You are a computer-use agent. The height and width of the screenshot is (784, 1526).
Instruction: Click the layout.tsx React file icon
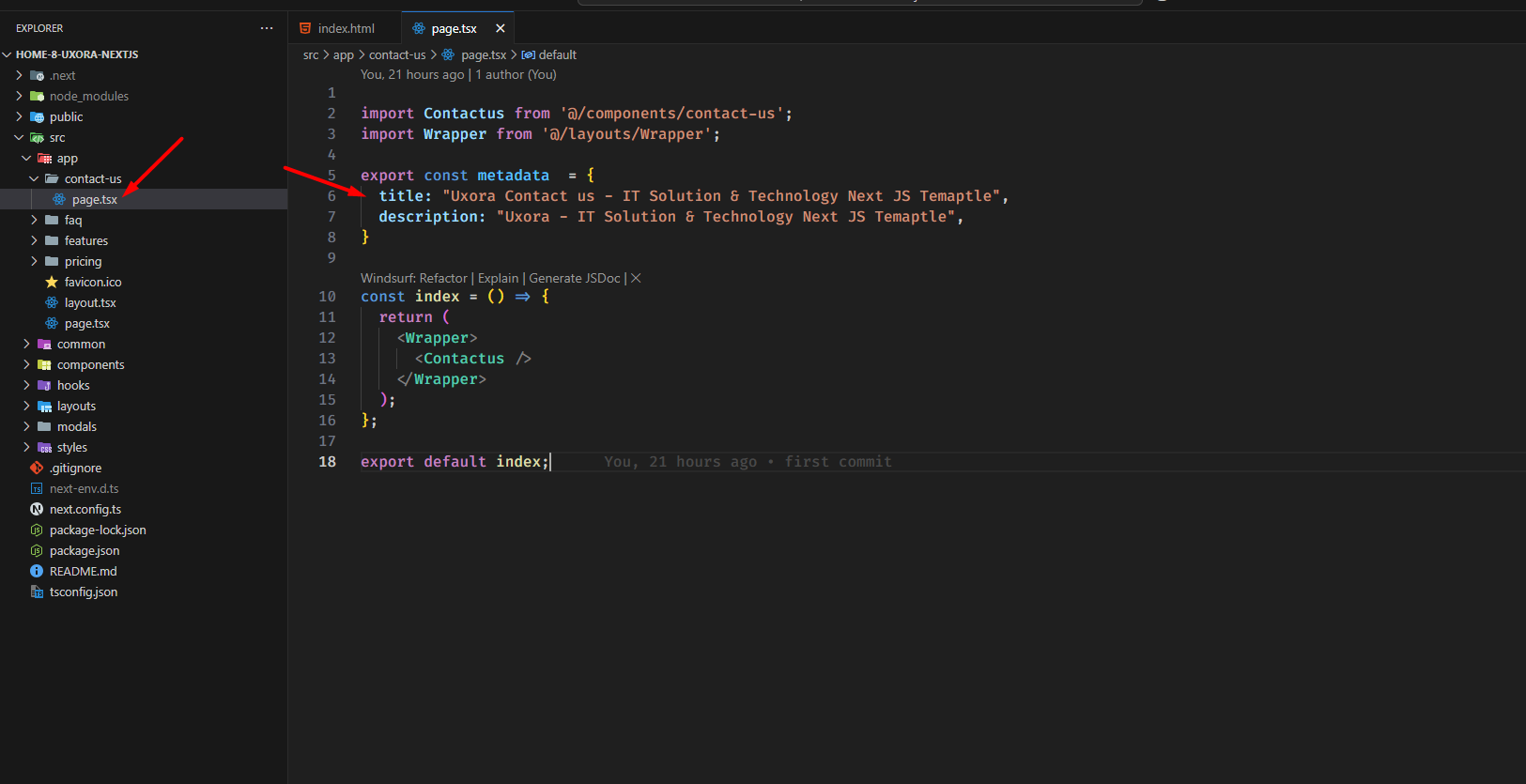tap(52, 302)
